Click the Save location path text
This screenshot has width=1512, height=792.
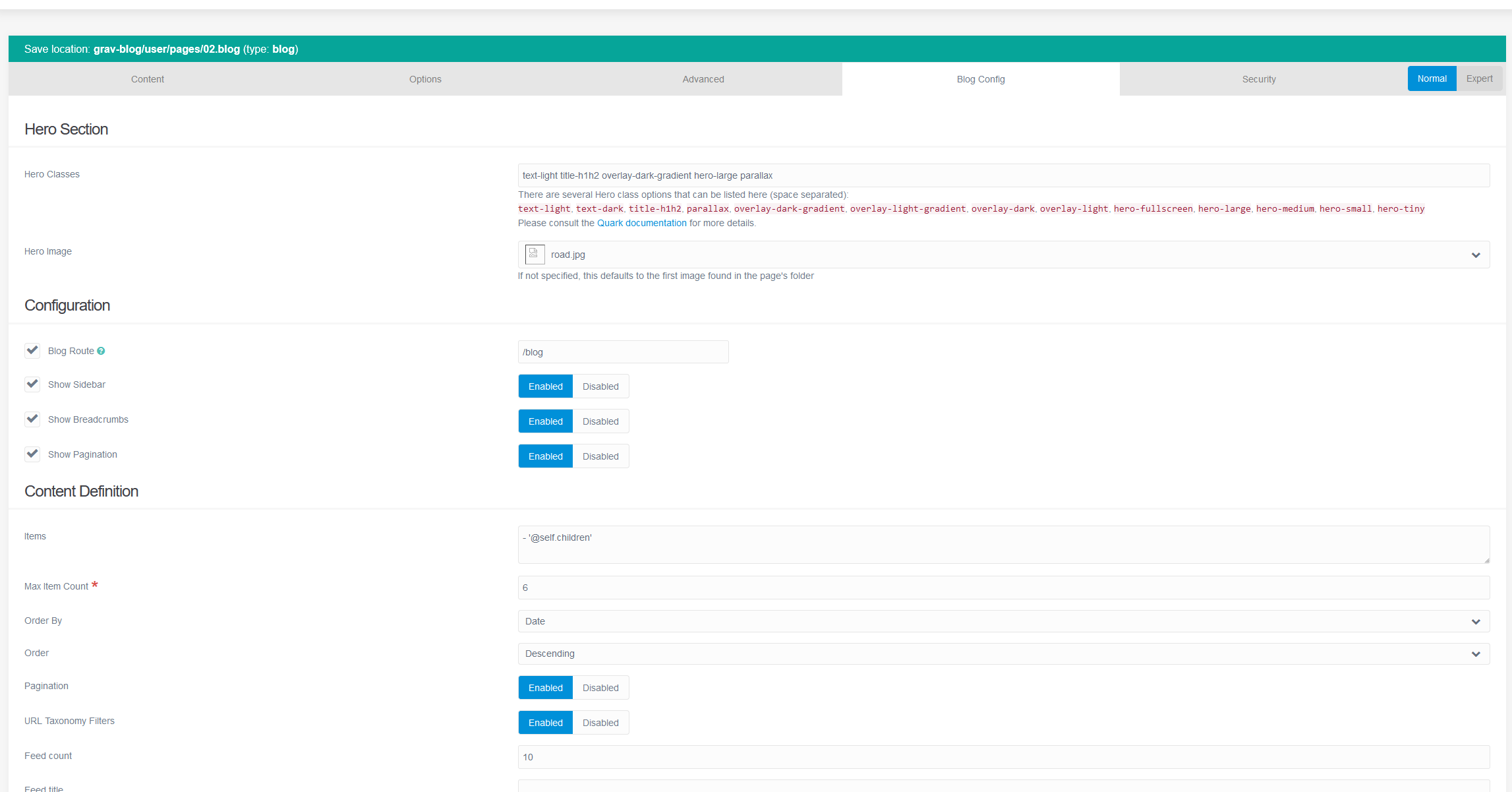tap(167, 49)
